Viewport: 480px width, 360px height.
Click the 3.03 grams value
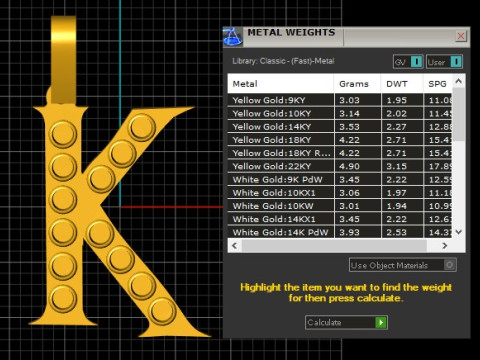tap(349, 100)
